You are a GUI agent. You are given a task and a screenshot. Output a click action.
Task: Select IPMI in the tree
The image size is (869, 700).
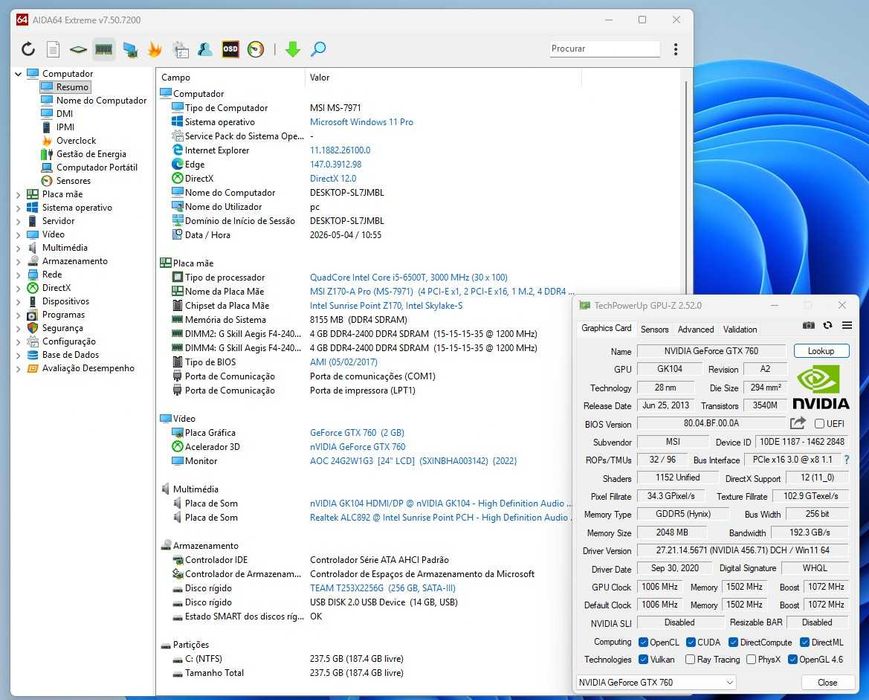click(65, 127)
